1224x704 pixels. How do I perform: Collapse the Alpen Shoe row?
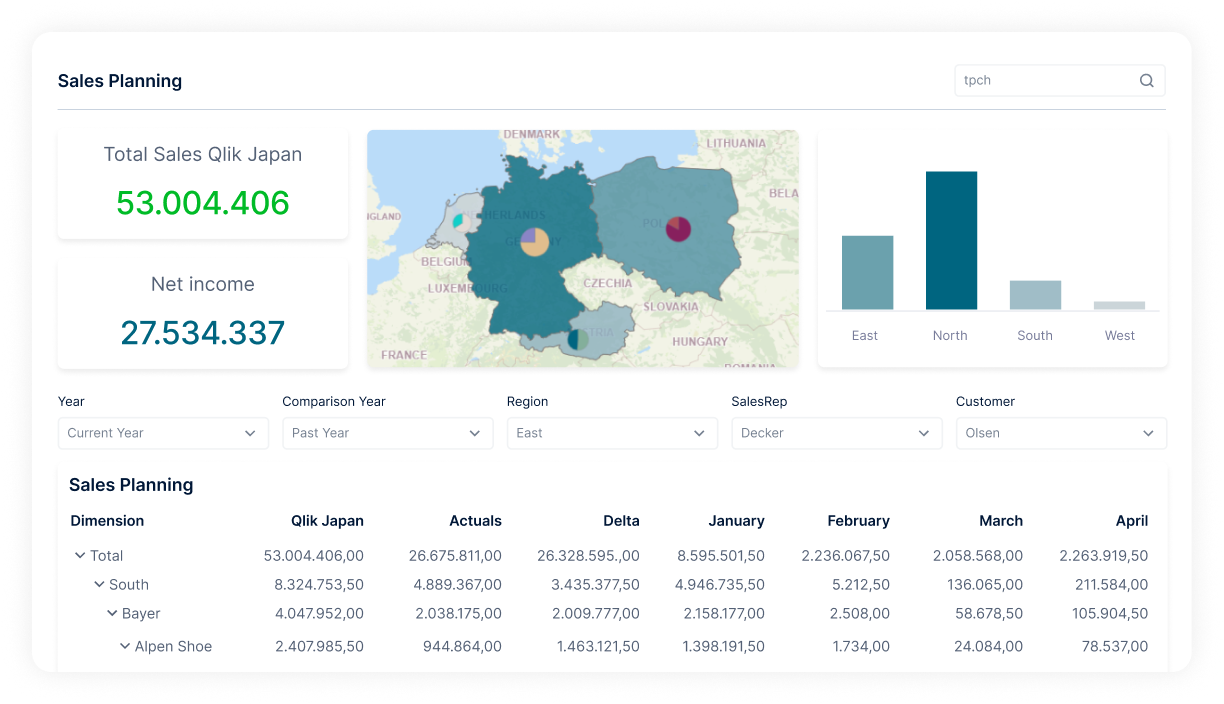[x=125, y=647]
